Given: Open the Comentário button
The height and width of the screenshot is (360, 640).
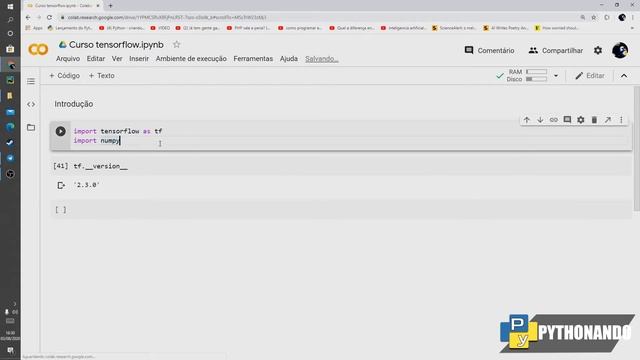Looking at the screenshot, I should click(489, 50).
